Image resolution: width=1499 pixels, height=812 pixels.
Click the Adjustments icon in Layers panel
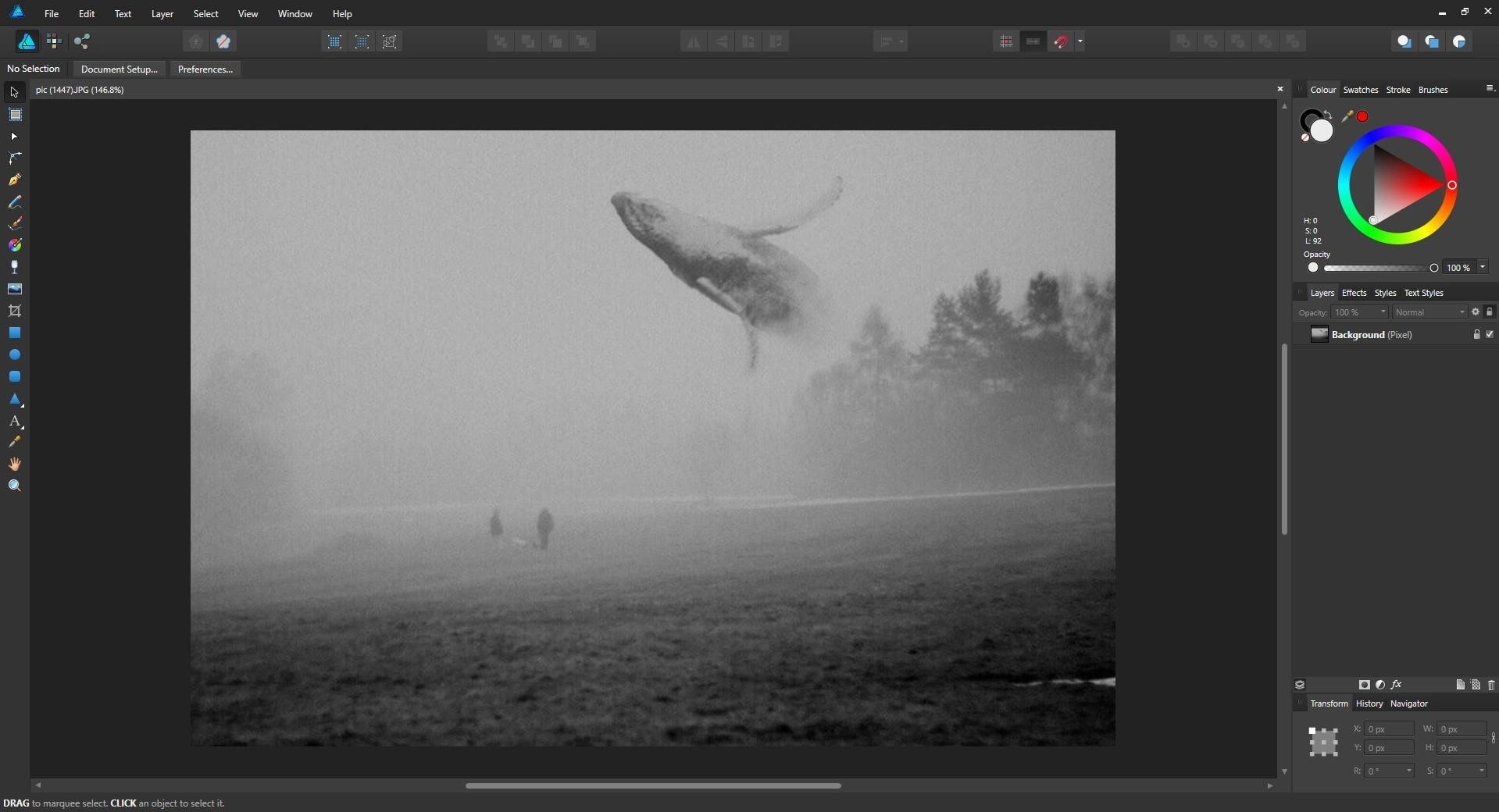tap(1380, 685)
